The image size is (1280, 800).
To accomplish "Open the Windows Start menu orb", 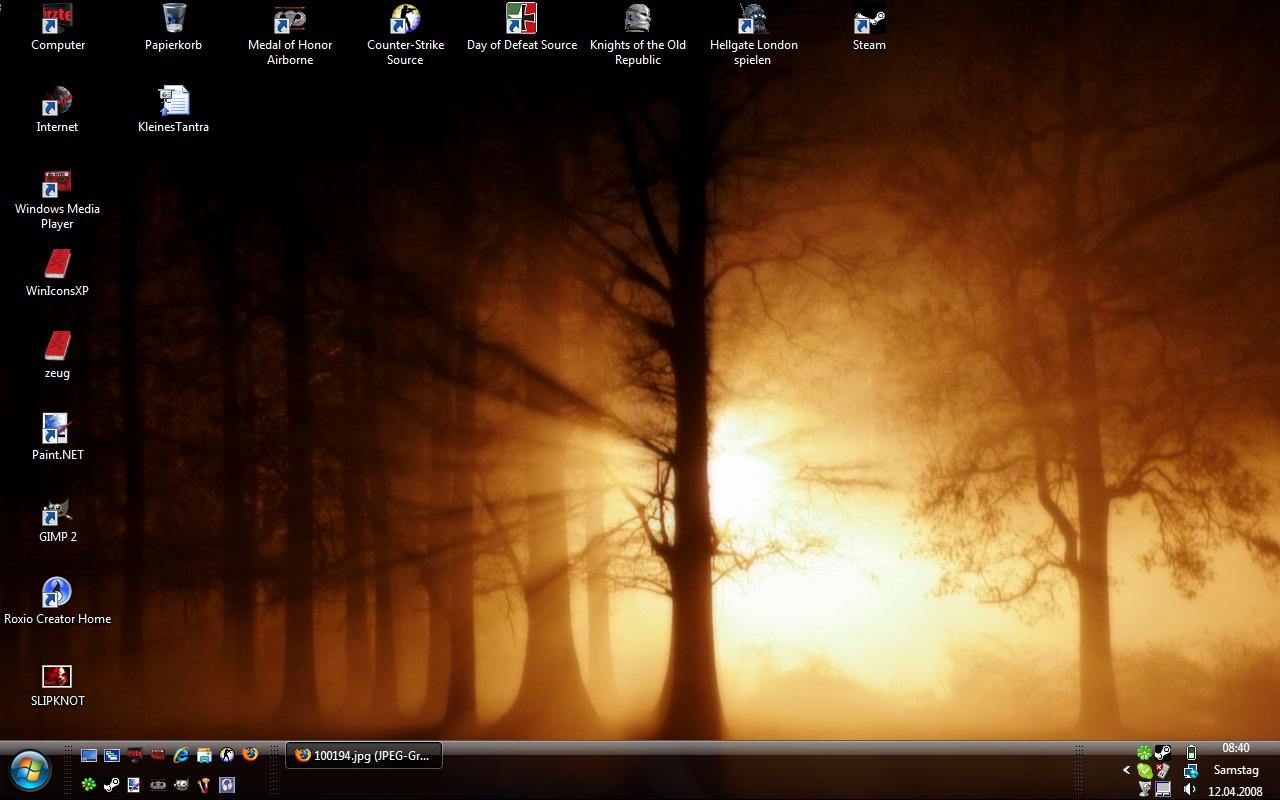I will (30, 770).
